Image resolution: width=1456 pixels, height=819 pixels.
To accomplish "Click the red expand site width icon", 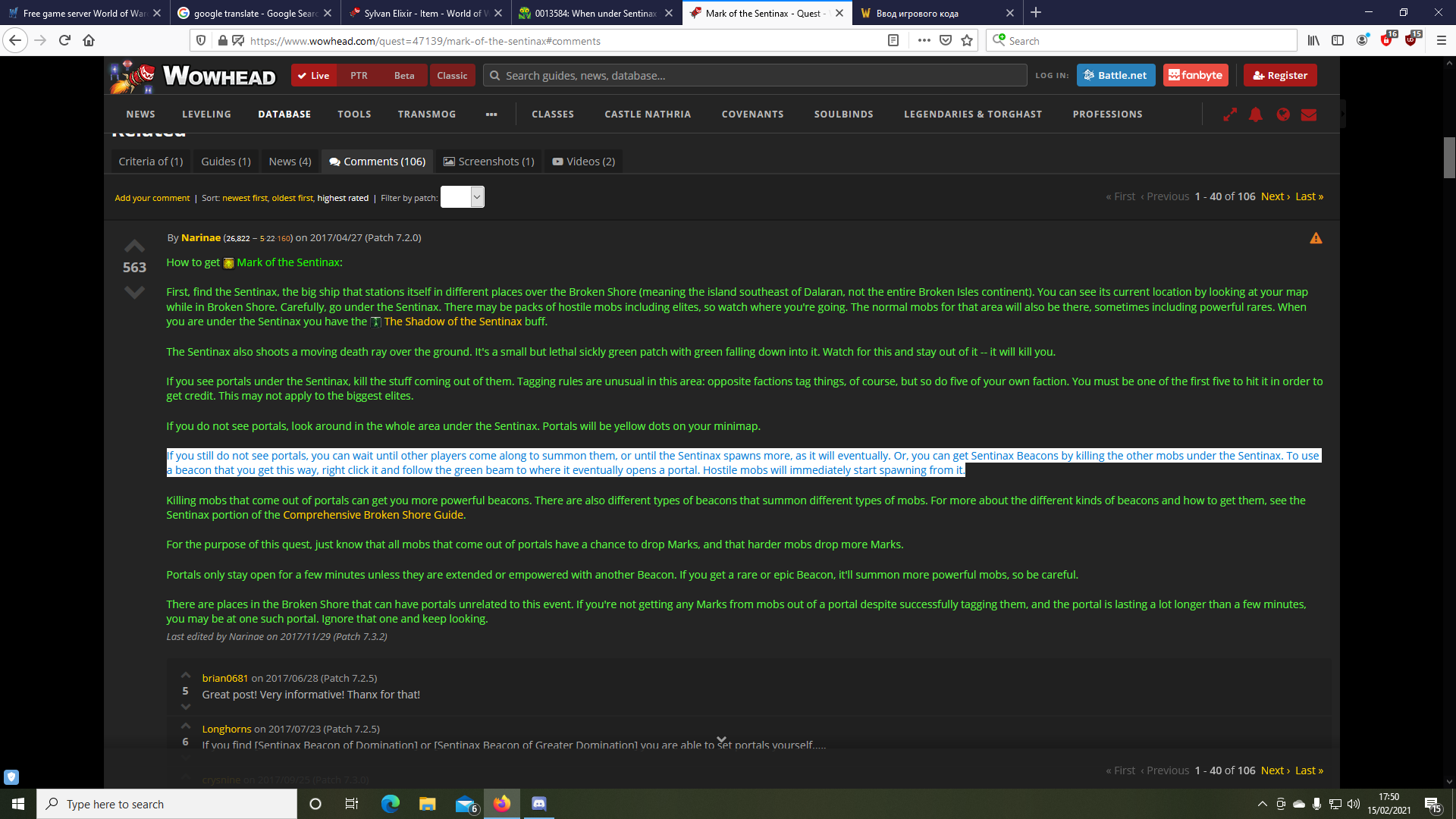I will coord(1230,115).
